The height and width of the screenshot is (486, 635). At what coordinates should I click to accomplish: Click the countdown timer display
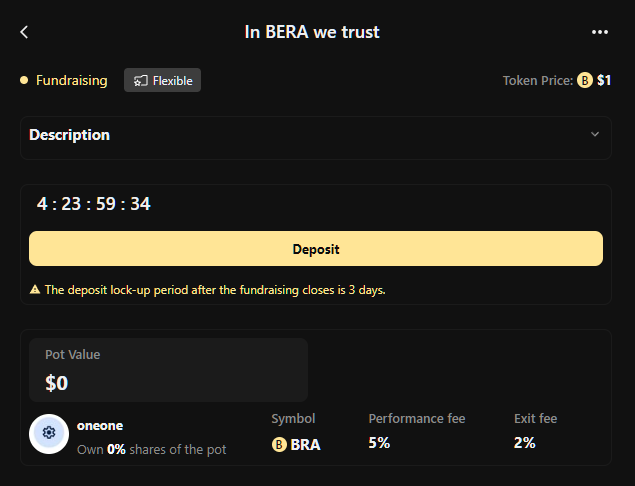tap(94, 204)
